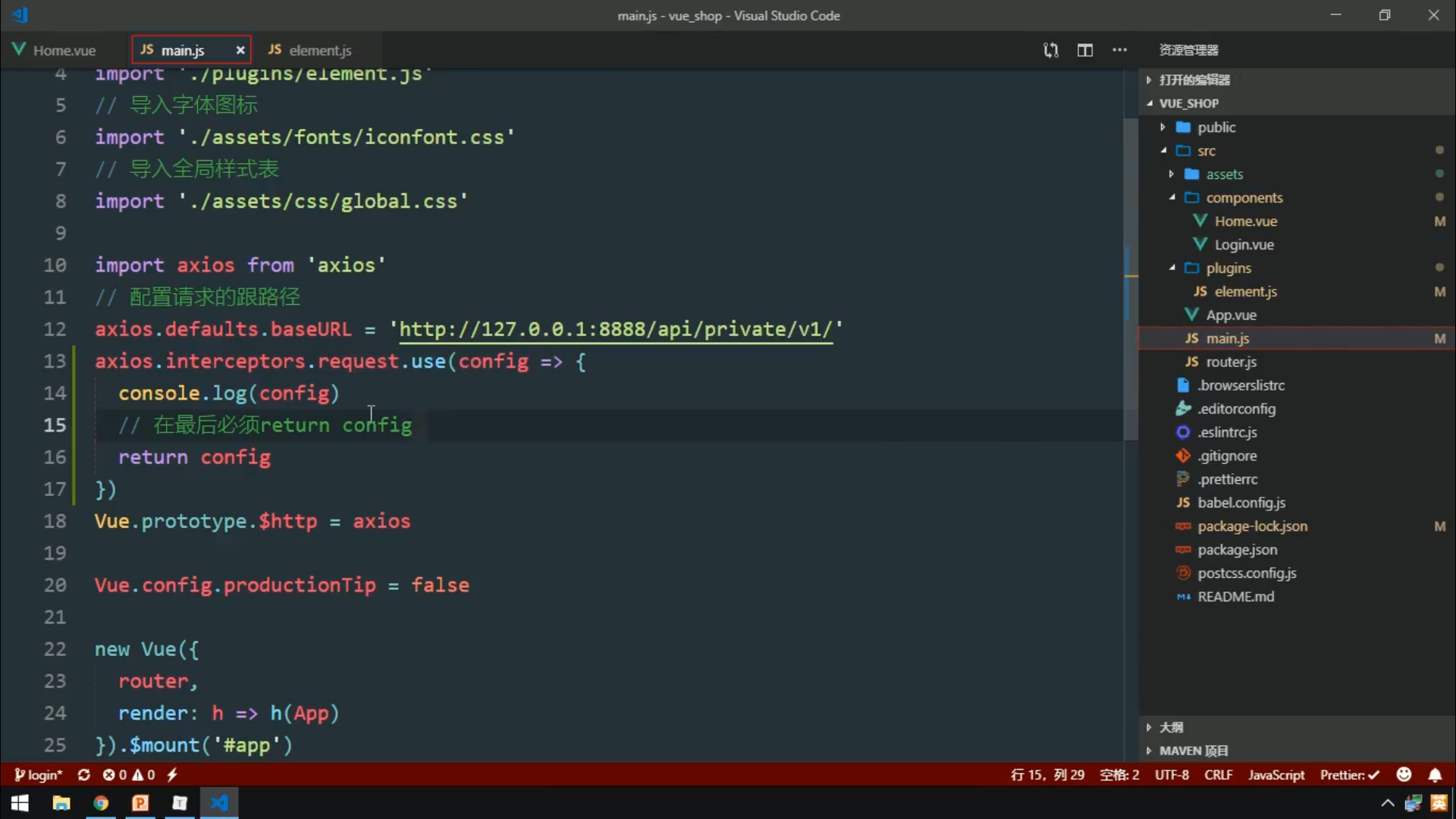1456x819 pixels.
Task: Open the notepad app taskbar icon
Action: point(180,803)
